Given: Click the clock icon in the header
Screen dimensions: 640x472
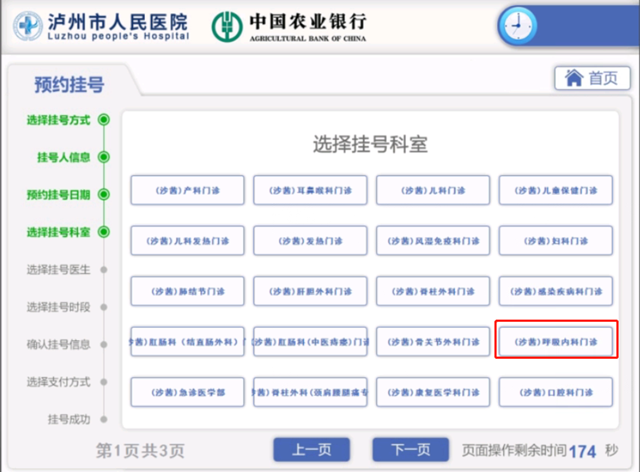Looking at the screenshot, I should (x=516, y=24).
